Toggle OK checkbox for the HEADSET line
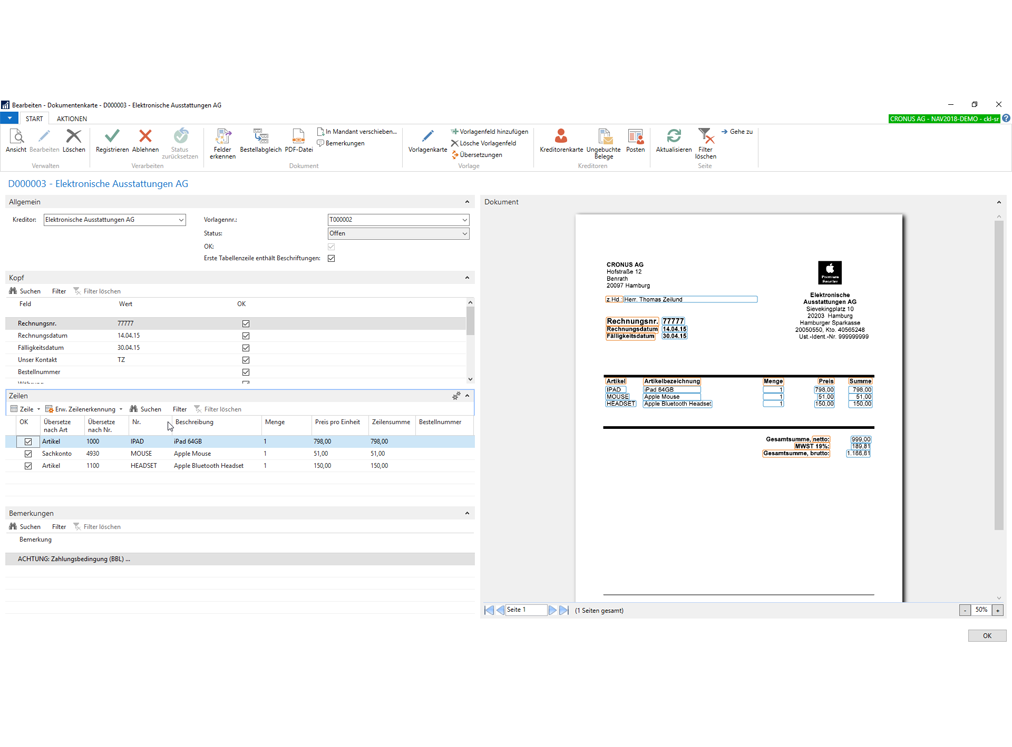The width and height of the screenshot is (1012, 747). click(28, 466)
